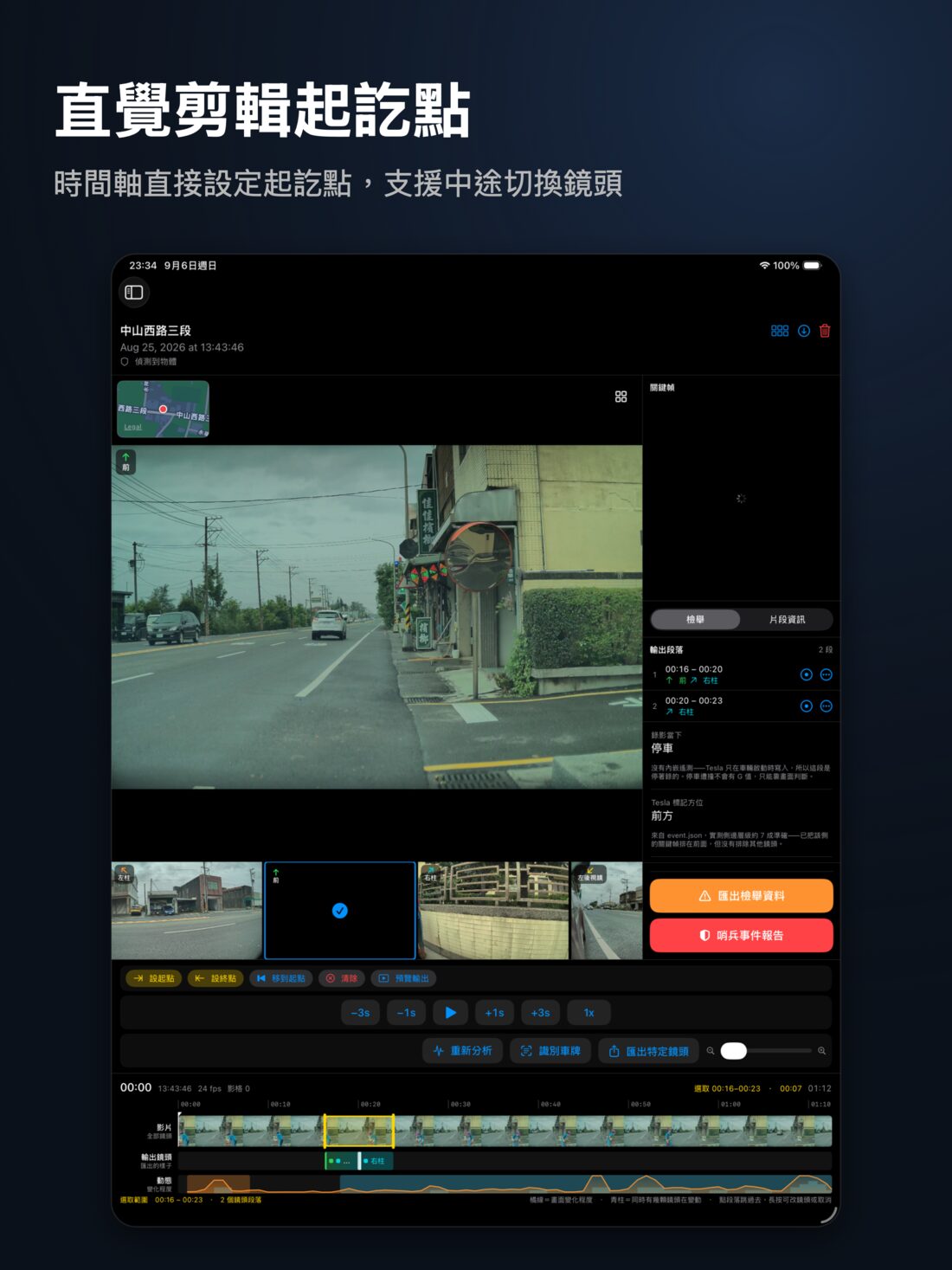The width and height of the screenshot is (952, 1270).
Task: Click the zoom-out magnifier icon near slider
Action: pyautogui.click(x=711, y=1051)
